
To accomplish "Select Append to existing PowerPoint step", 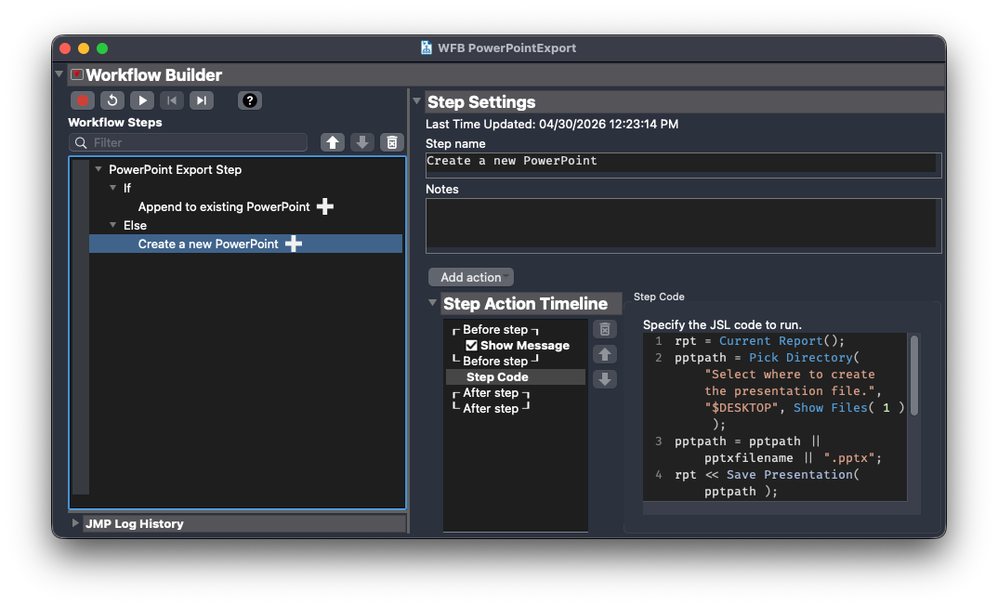I will (224, 207).
